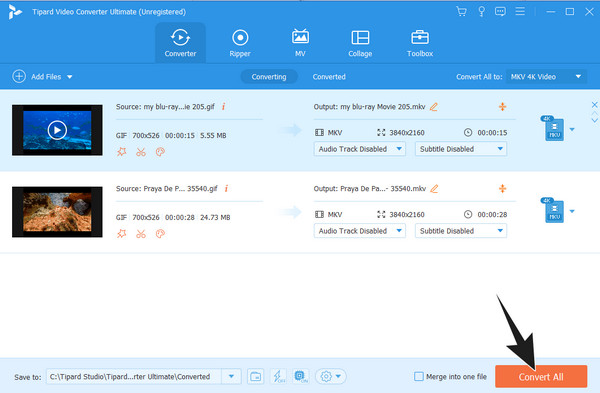The image size is (600, 393).
Task: Click the Convert All button
Action: click(x=541, y=377)
